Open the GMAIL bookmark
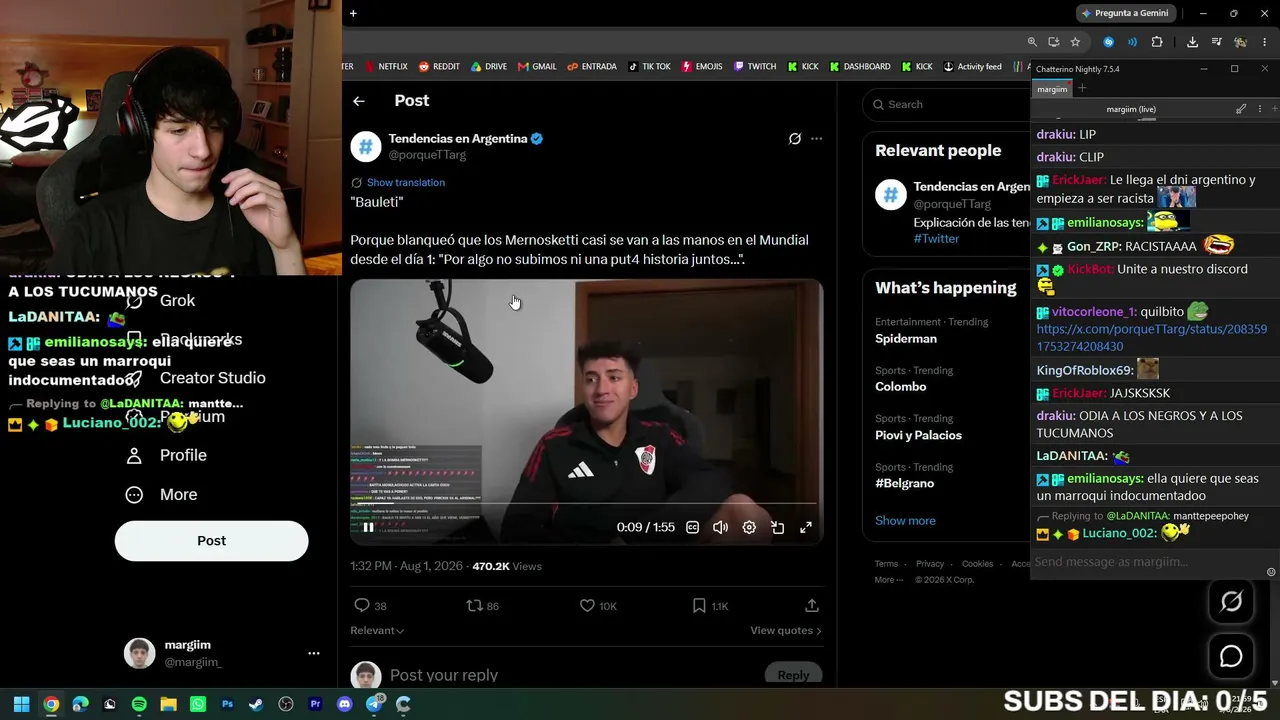The width and height of the screenshot is (1280, 720). (x=537, y=67)
